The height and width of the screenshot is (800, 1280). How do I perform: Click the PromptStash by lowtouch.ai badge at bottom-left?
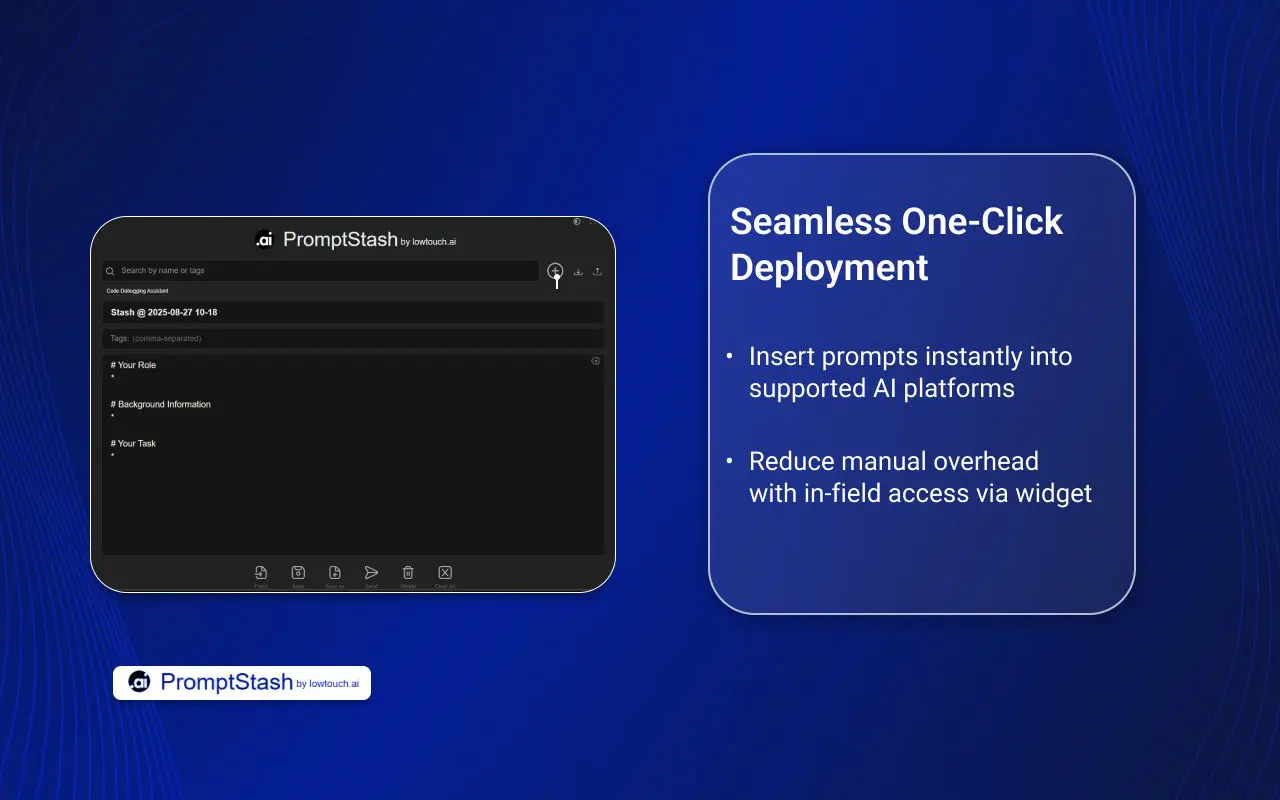pyautogui.click(x=242, y=683)
